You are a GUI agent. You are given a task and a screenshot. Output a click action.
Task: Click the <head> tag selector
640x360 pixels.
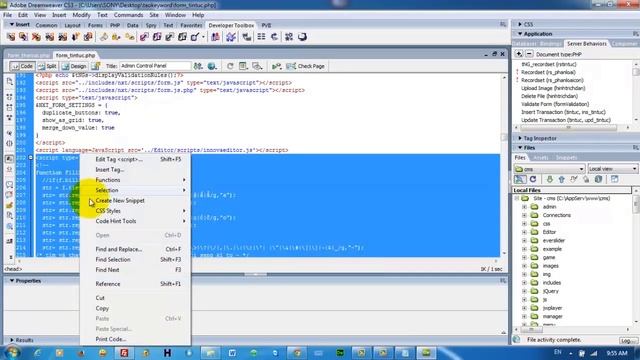click(x=13, y=269)
